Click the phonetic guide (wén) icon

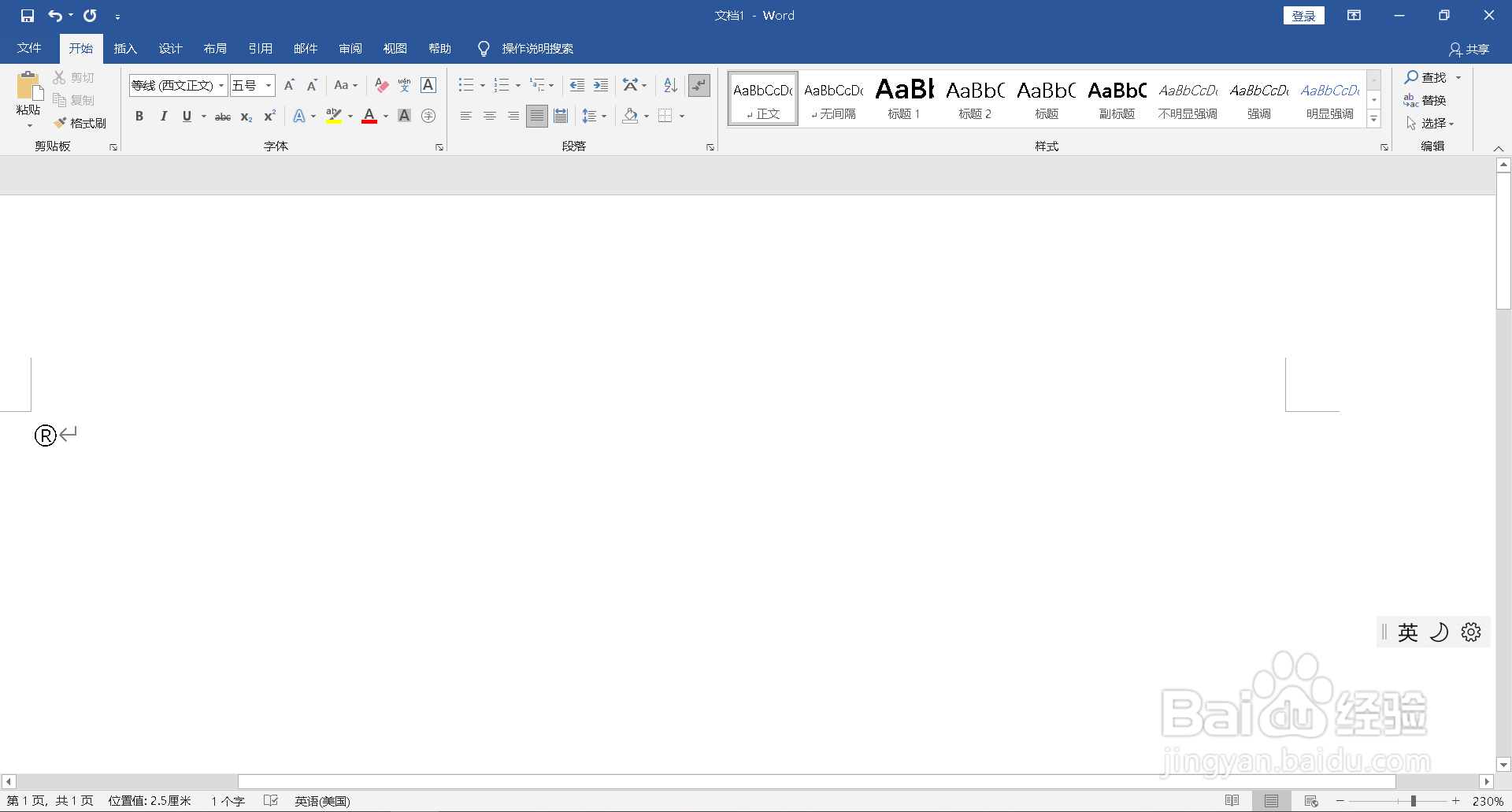click(x=405, y=85)
